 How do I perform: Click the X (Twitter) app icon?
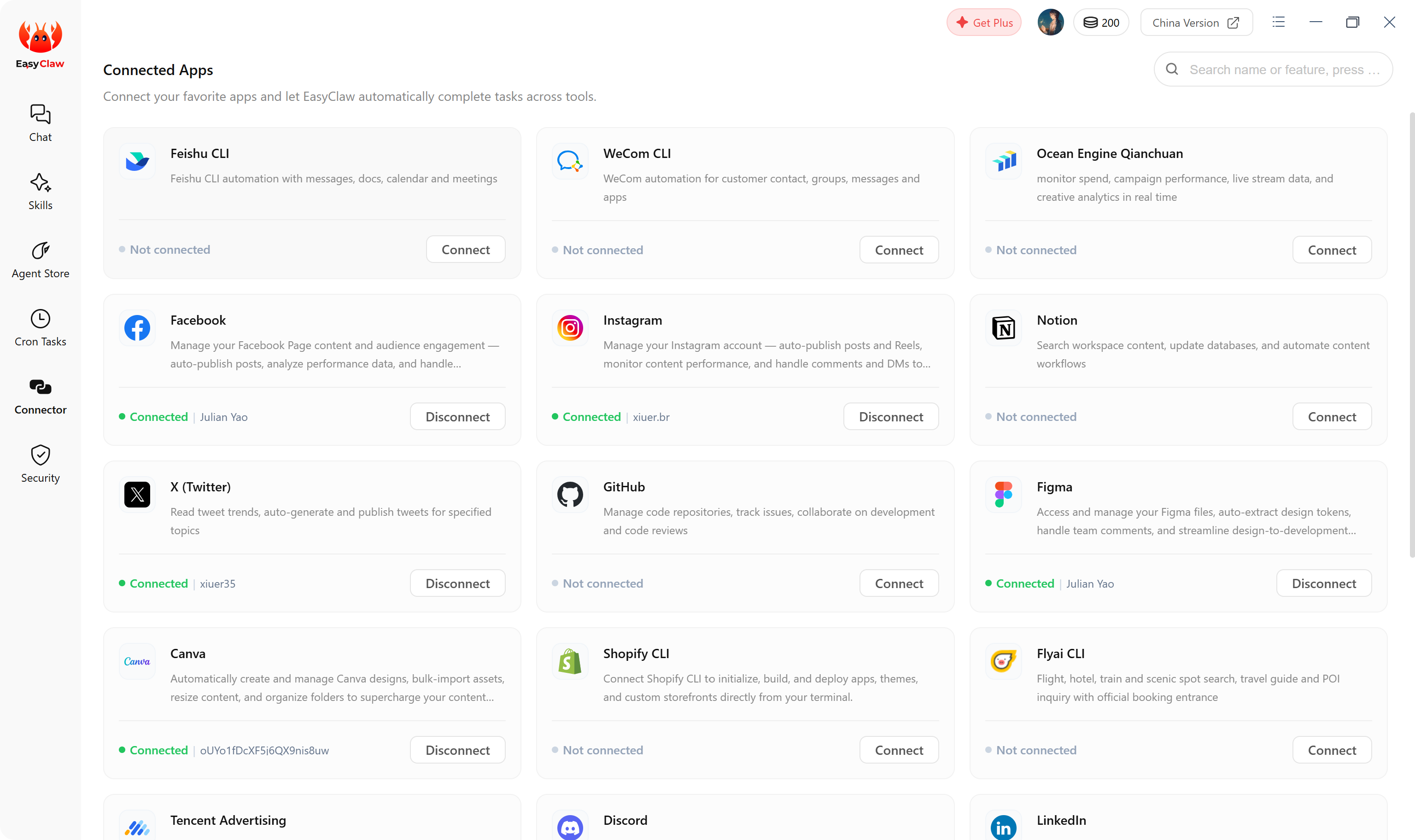[x=137, y=495]
